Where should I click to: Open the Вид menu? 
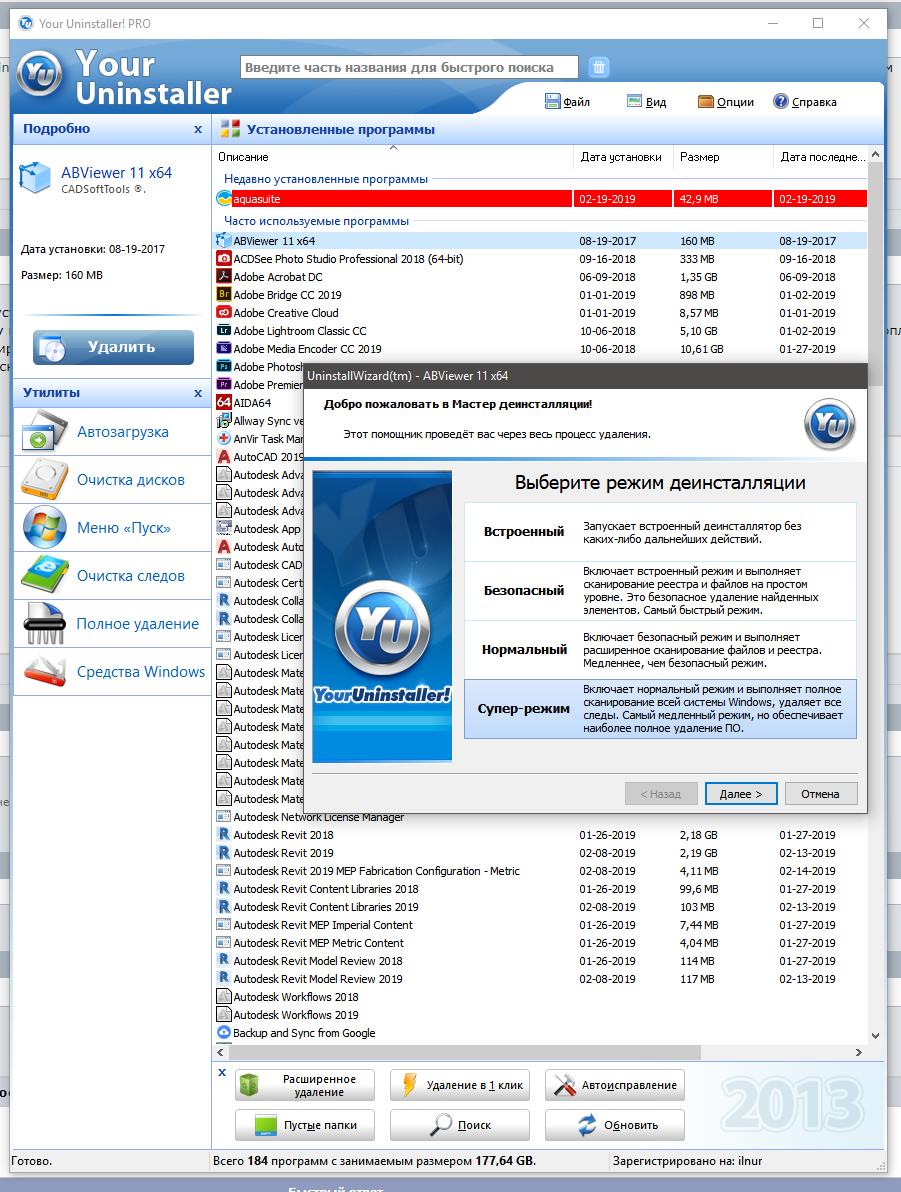(x=646, y=102)
